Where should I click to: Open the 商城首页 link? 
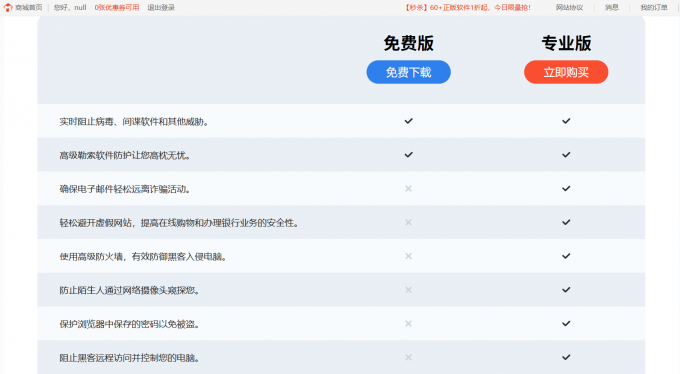(x=29, y=7)
